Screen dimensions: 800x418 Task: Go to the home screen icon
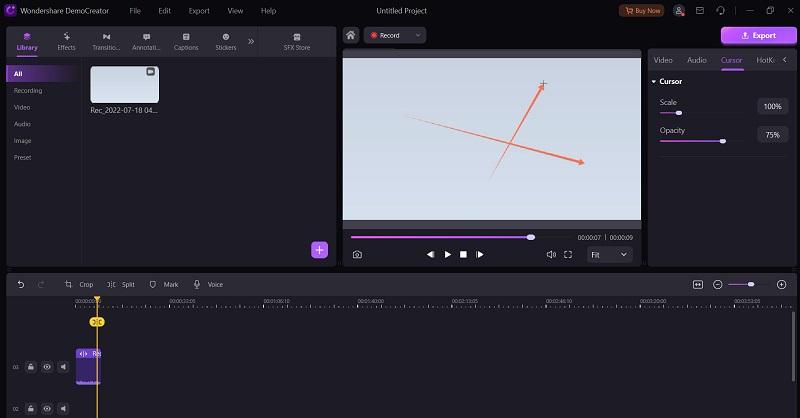351,35
